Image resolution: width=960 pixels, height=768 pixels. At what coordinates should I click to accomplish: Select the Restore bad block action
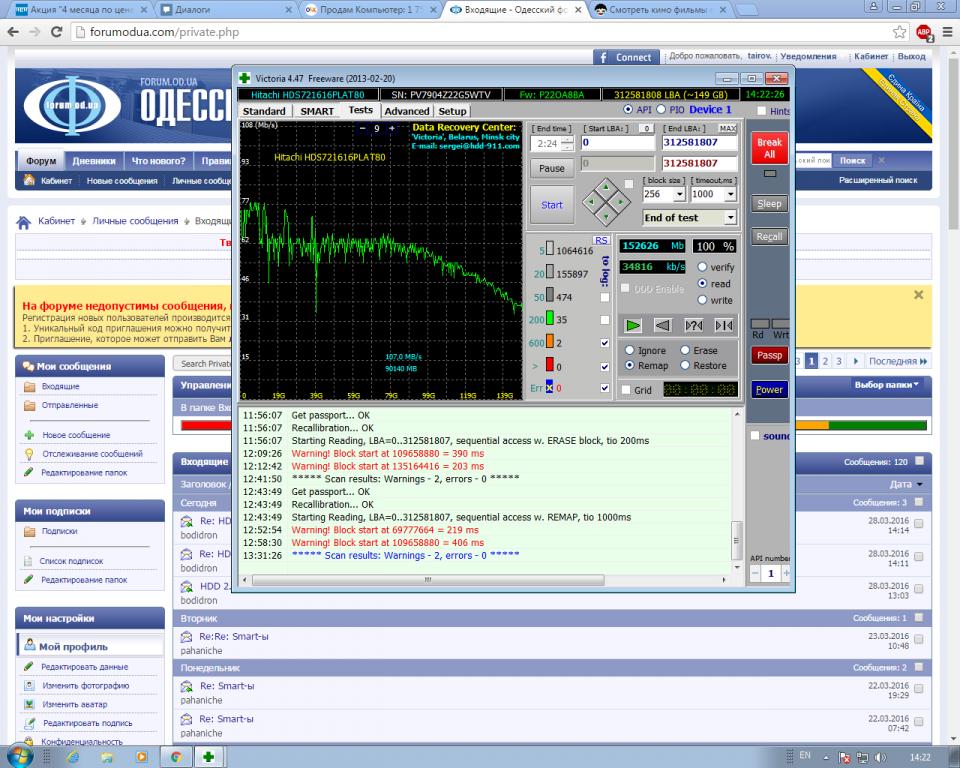[685, 365]
